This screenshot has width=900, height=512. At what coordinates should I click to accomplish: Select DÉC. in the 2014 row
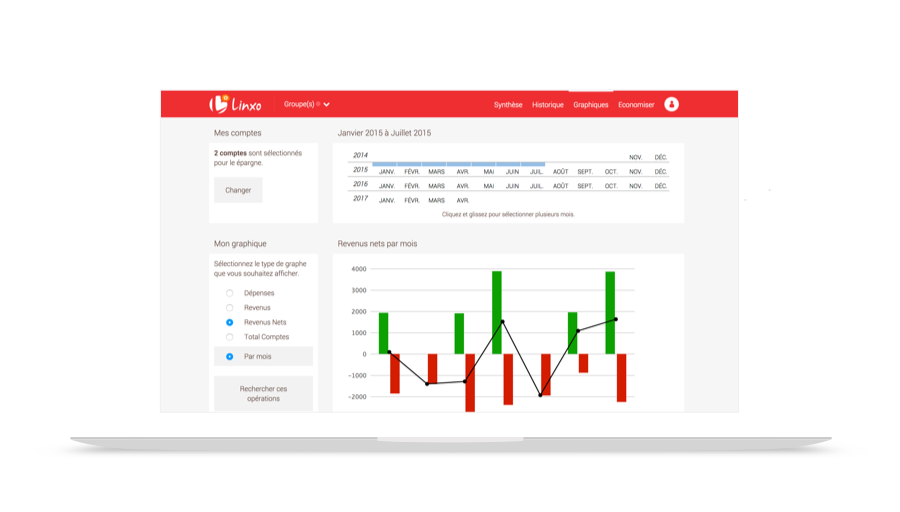(x=661, y=157)
